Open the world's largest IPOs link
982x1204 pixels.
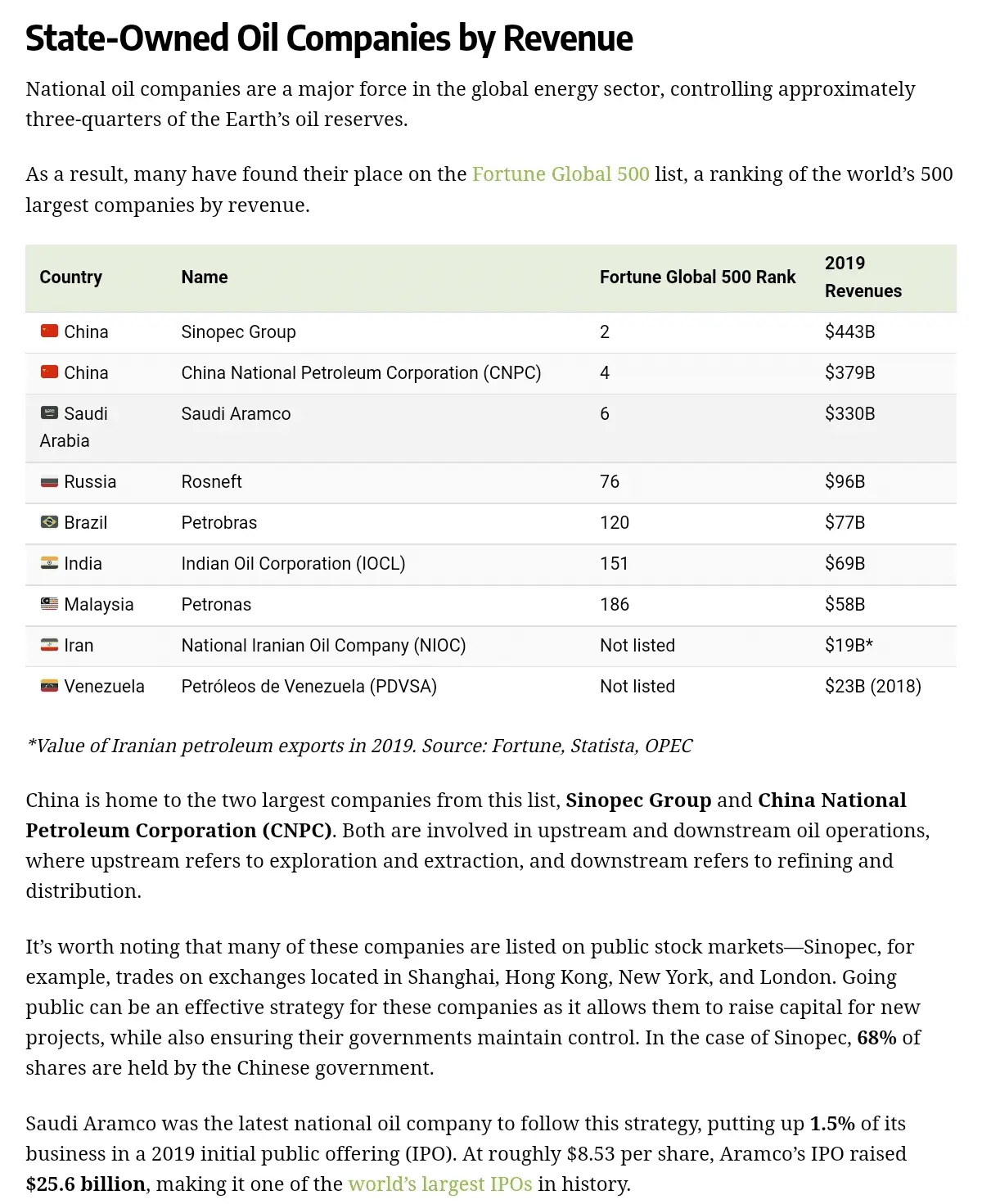click(x=440, y=1184)
